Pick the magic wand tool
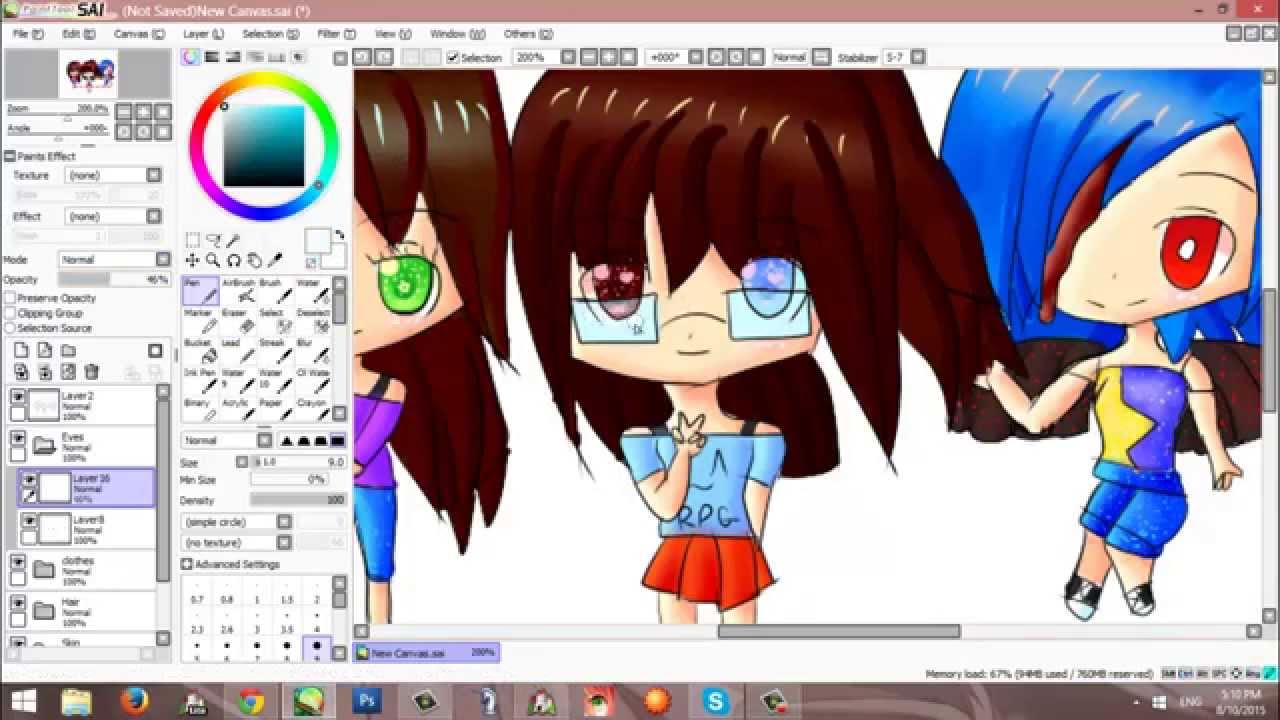Image resolution: width=1280 pixels, height=720 pixels. (233, 241)
